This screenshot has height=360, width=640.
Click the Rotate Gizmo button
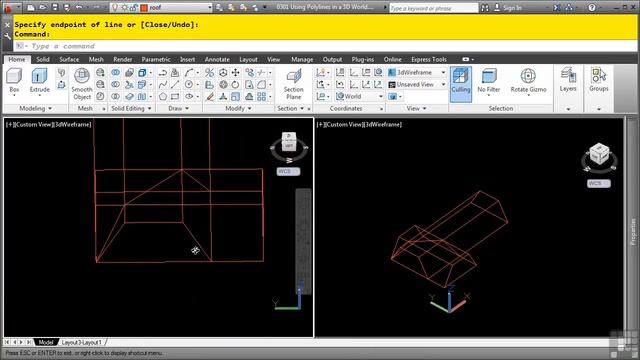pyautogui.click(x=528, y=81)
